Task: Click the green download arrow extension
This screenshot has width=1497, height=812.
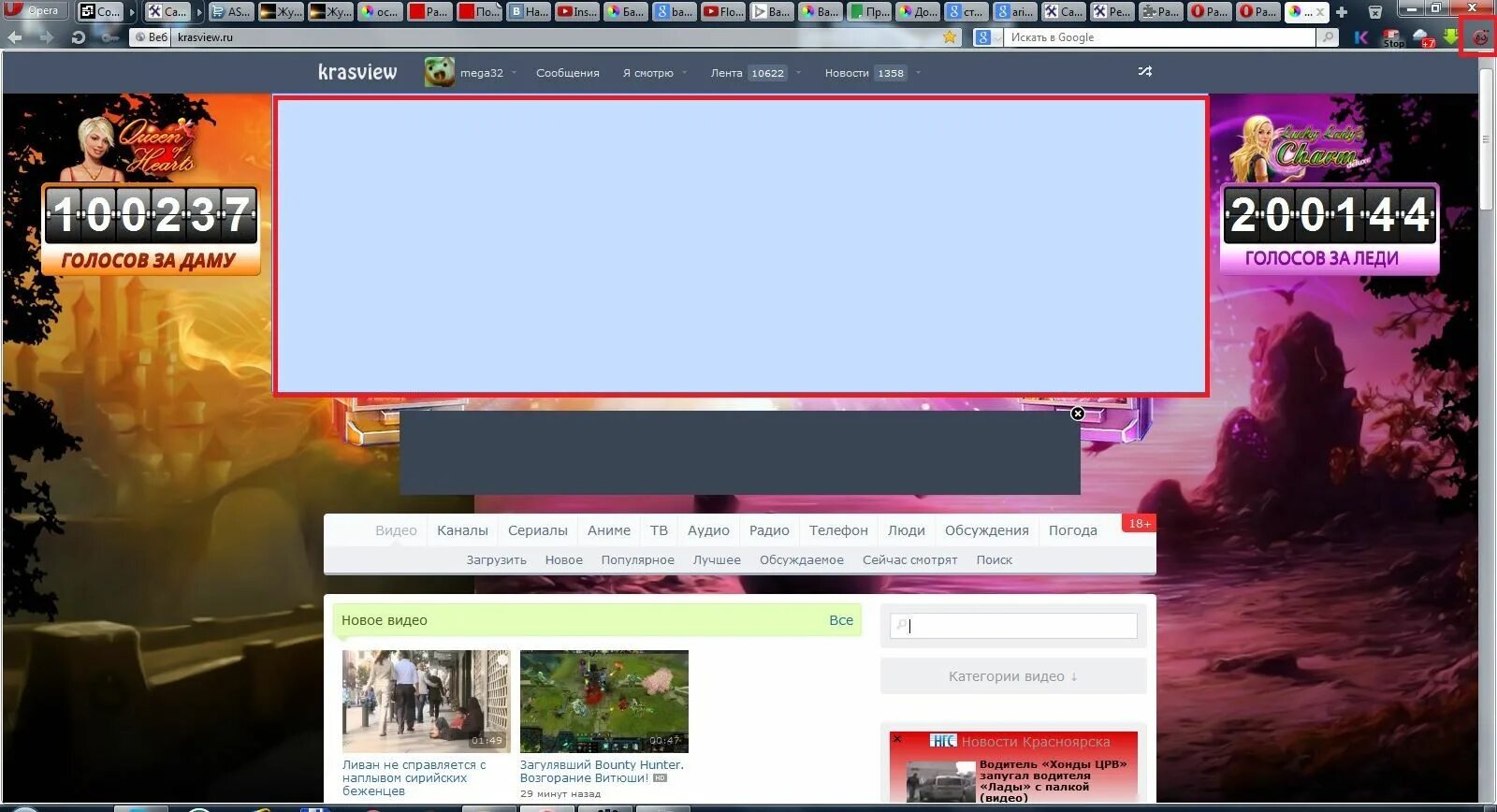Action: (1450, 37)
